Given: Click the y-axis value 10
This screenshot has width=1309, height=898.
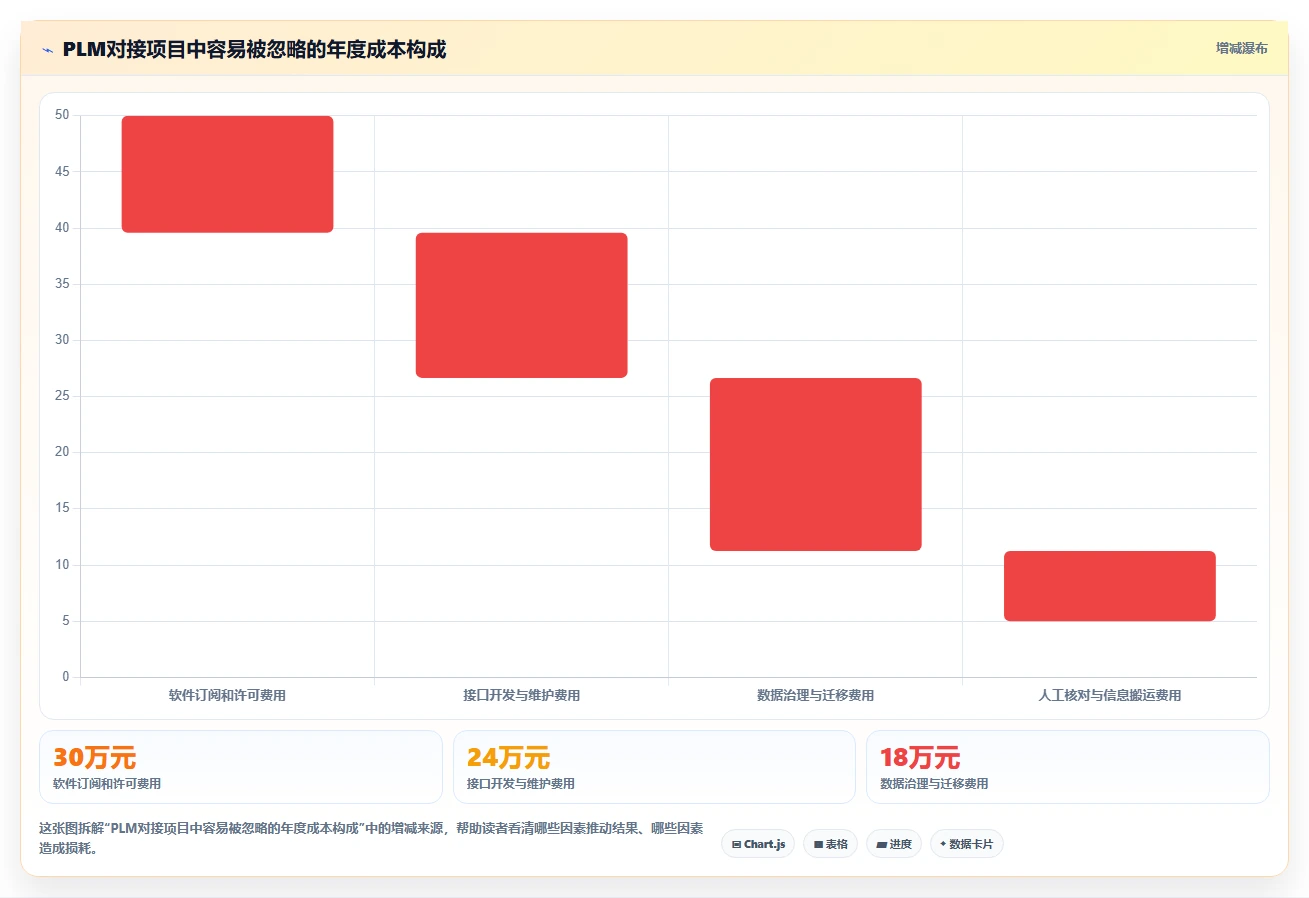Looking at the screenshot, I should (62, 565).
